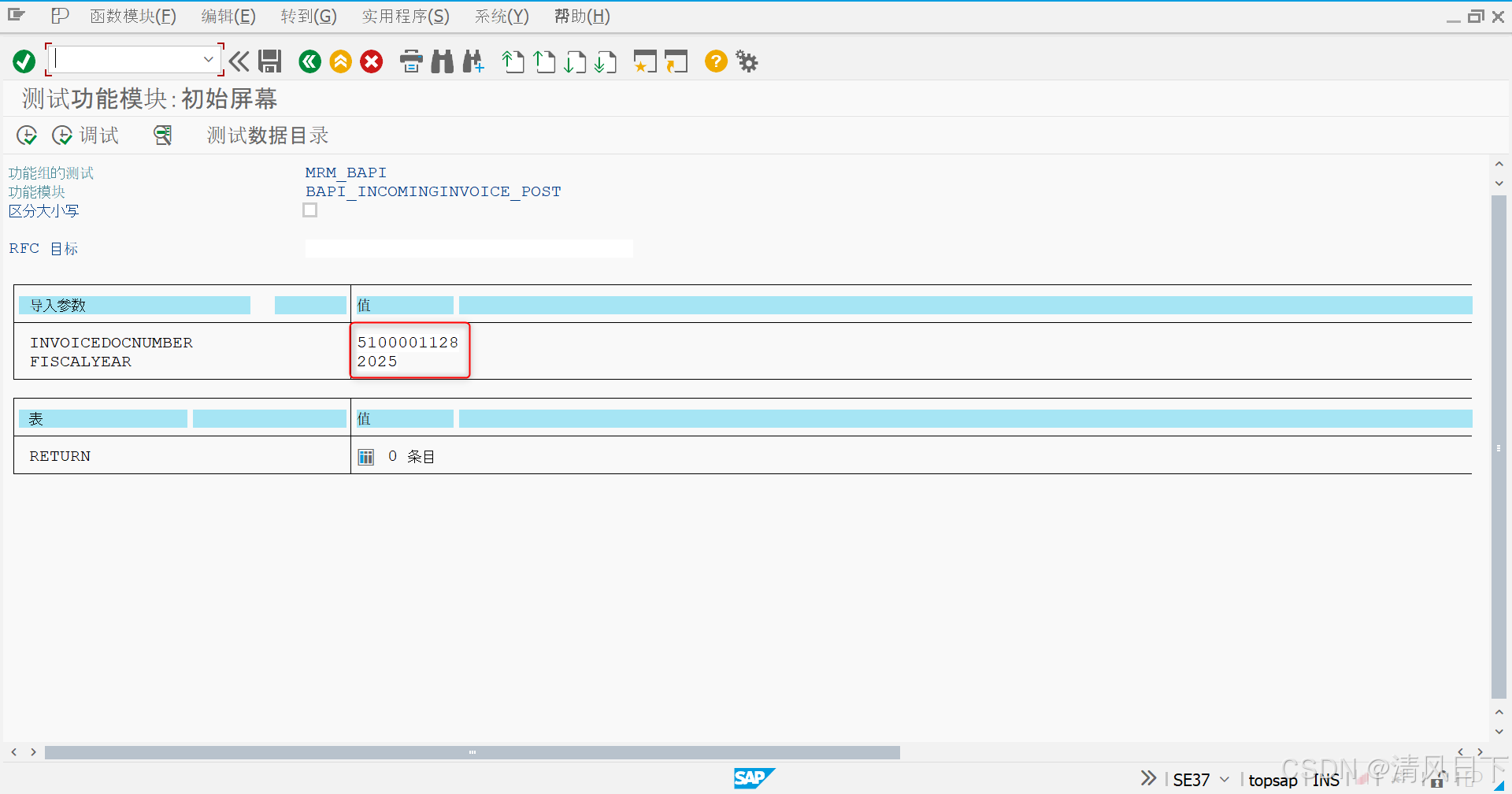Click the green Back arrow icon
This screenshot has height=794, width=1512.
click(309, 61)
